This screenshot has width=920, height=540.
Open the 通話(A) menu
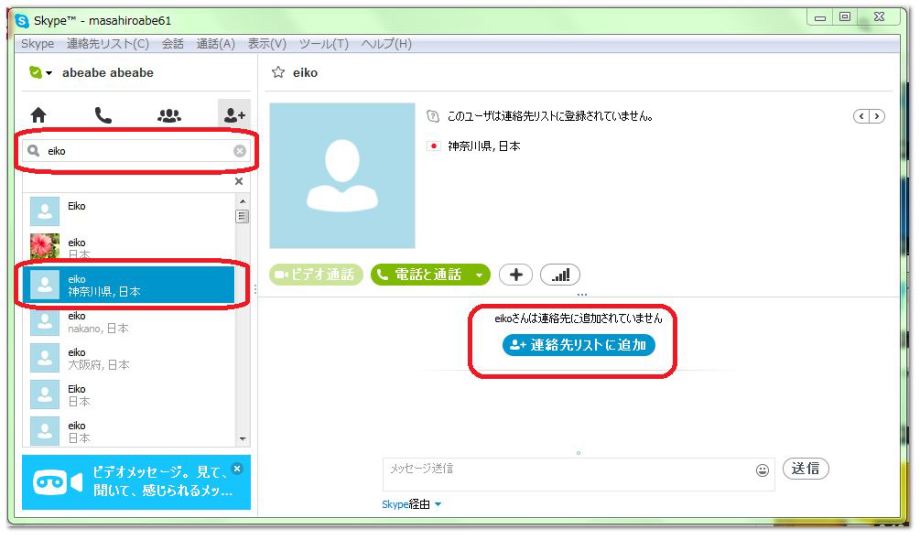[x=215, y=43]
